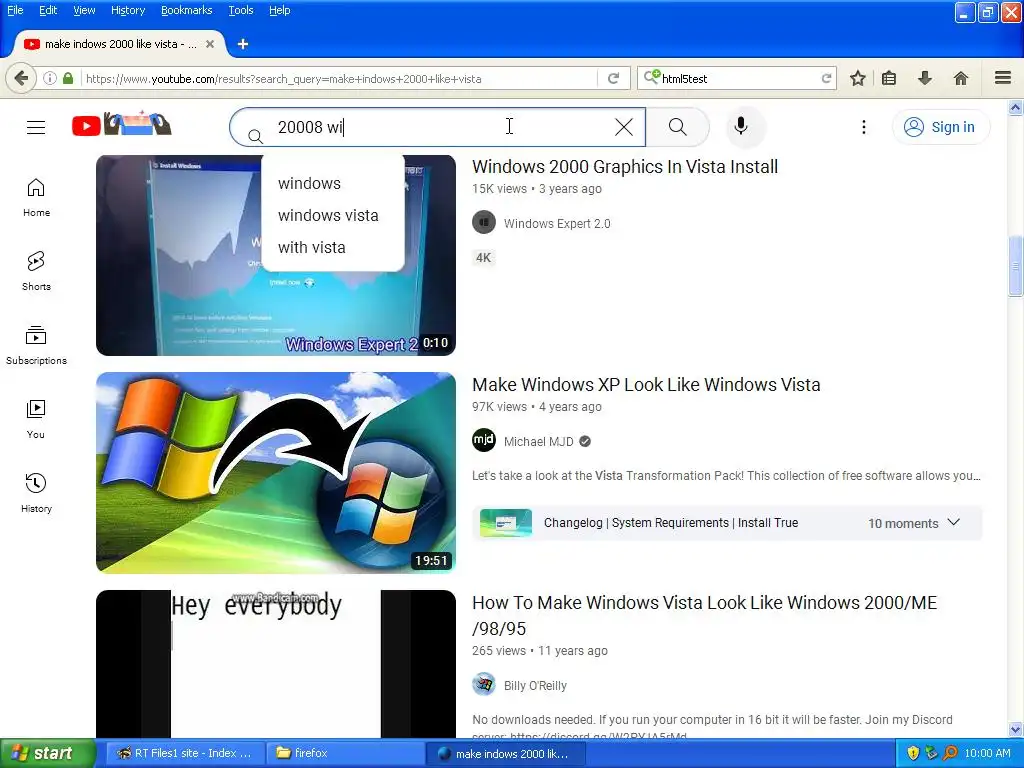Viewport: 1024px width, 768px height.
Task: Click the Billy O'Reilly channel avatar
Action: [x=484, y=684]
